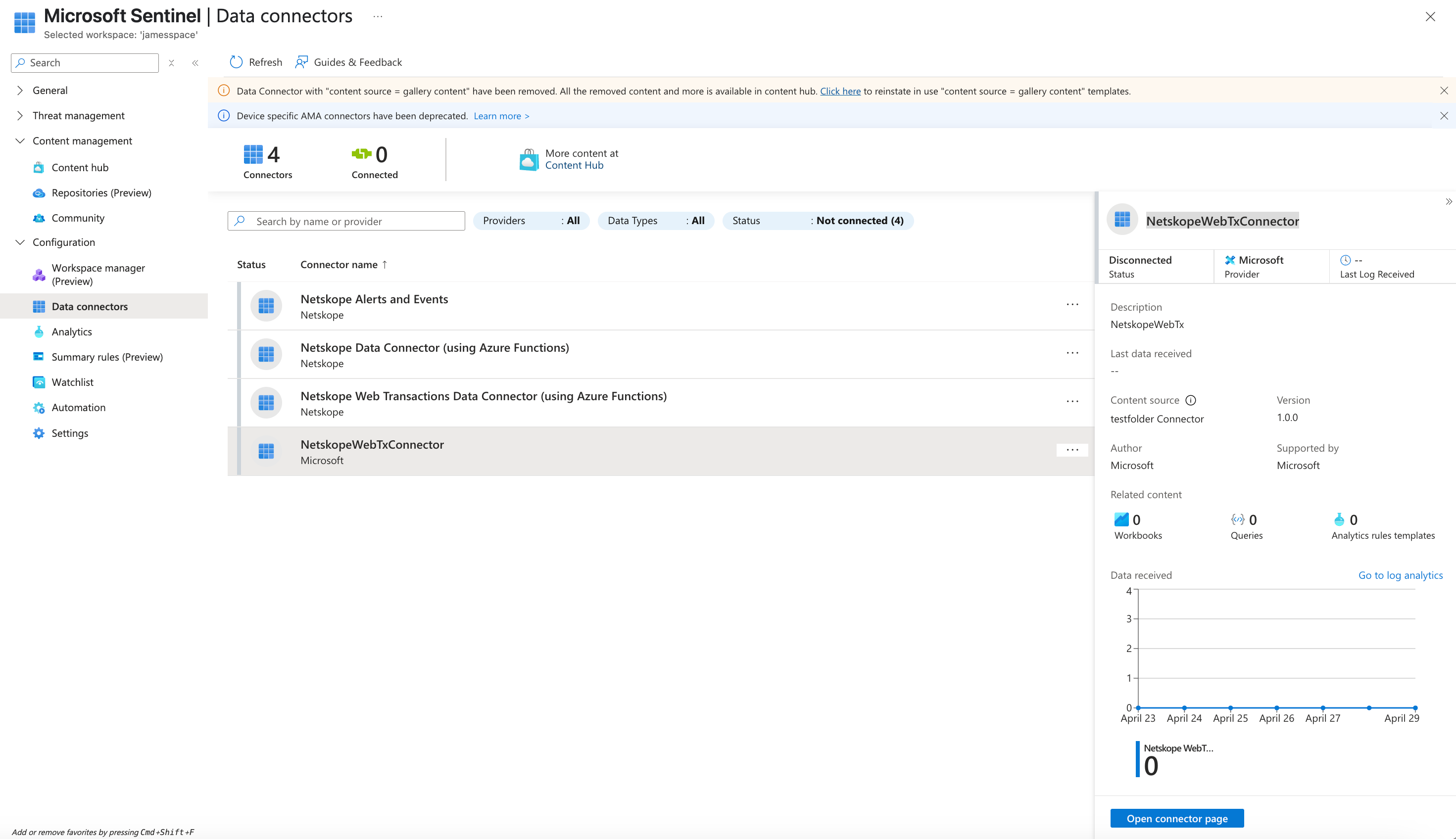Open more options for Netskope Web Transactions row

pos(1072,401)
